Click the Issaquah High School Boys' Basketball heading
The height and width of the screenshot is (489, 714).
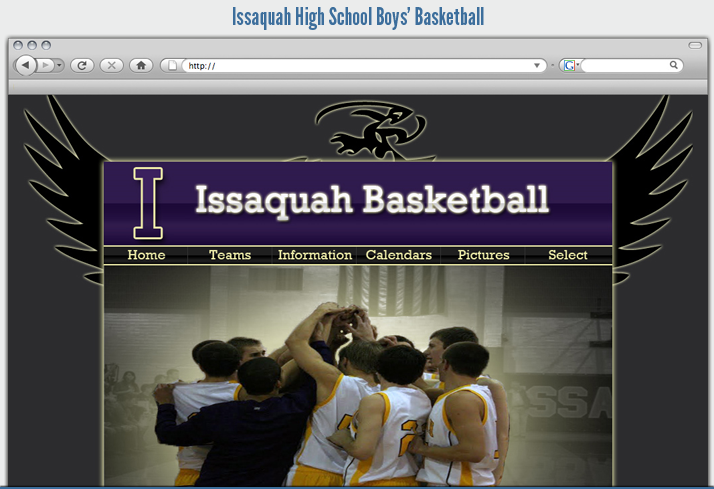coord(358,17)
